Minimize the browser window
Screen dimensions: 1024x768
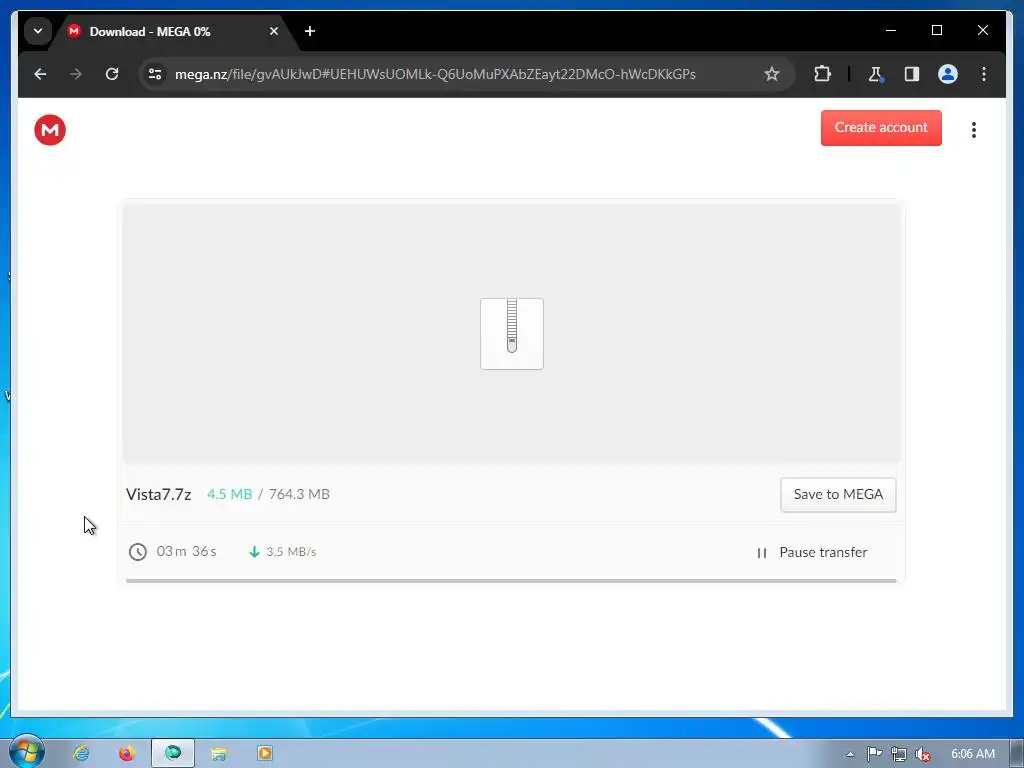pyautogui.click(x=891, y=31)
